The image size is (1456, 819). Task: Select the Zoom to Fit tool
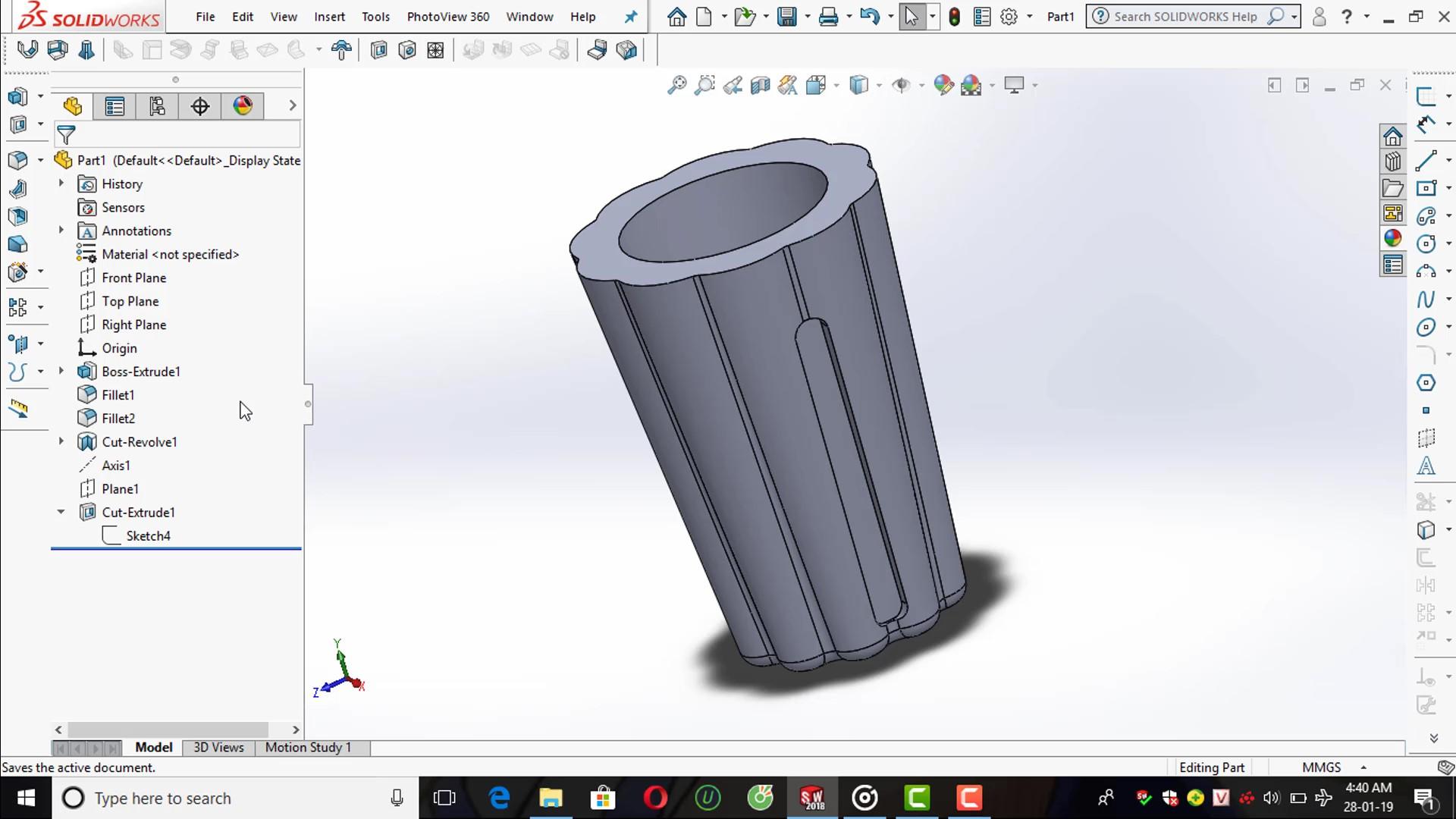tap(676, 85)
